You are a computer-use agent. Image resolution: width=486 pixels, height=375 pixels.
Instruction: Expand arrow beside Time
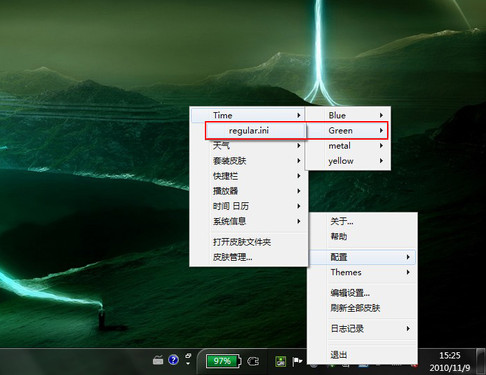(x=299, y=115)
